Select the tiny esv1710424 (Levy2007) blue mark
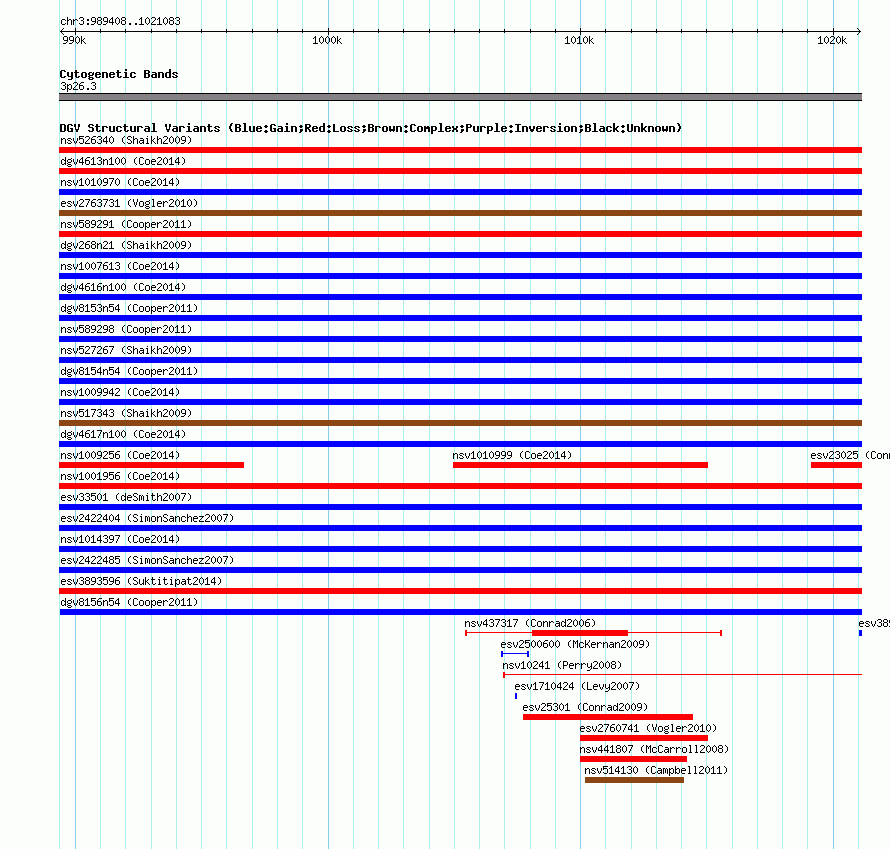890x849 pixels. tap(516, 696)
